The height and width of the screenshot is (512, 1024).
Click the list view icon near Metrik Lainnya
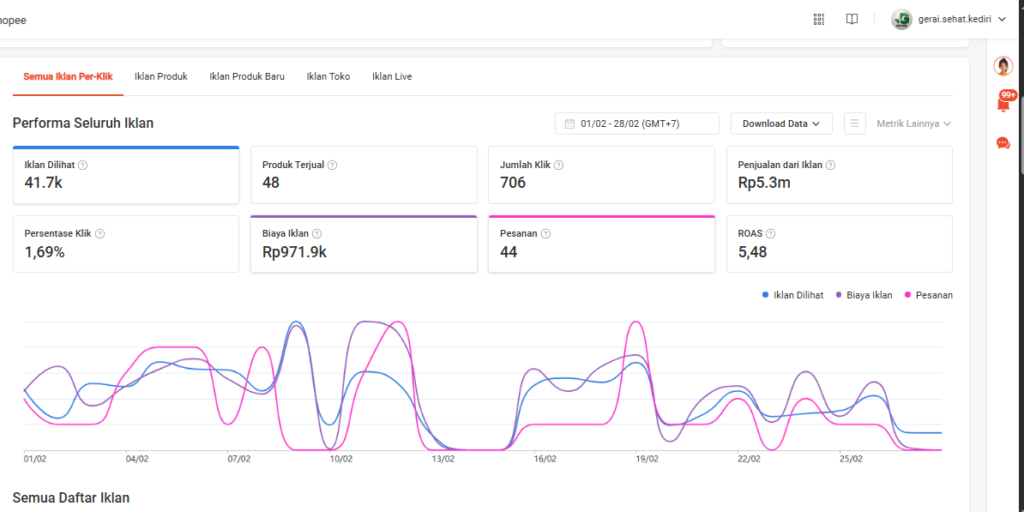tap(854, 124)
